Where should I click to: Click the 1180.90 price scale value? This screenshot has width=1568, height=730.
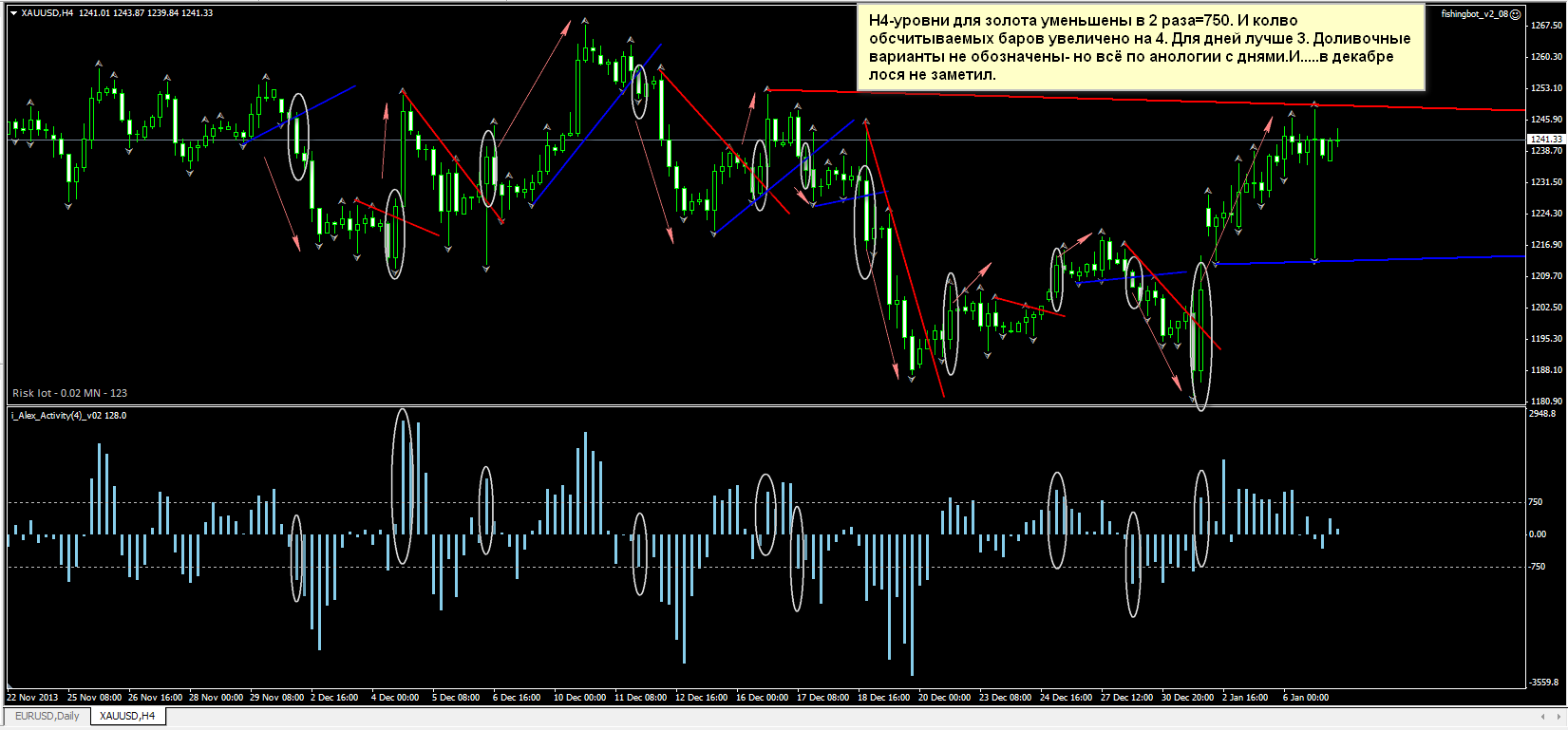1546,402
